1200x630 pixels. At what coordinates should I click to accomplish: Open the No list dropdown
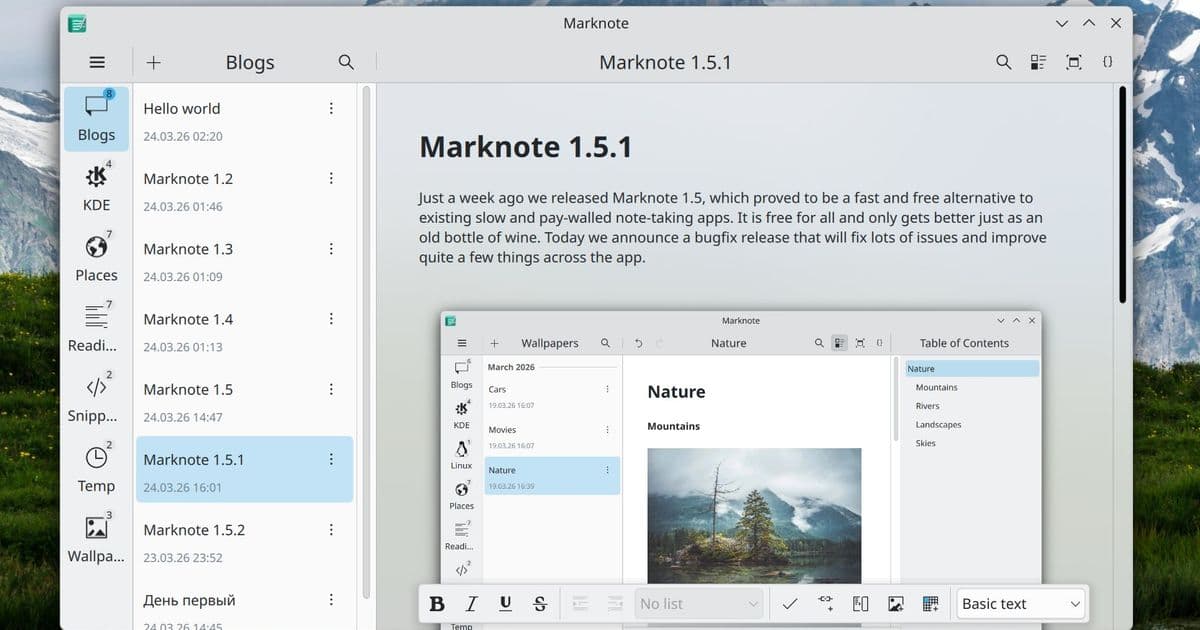click(699, 604)
